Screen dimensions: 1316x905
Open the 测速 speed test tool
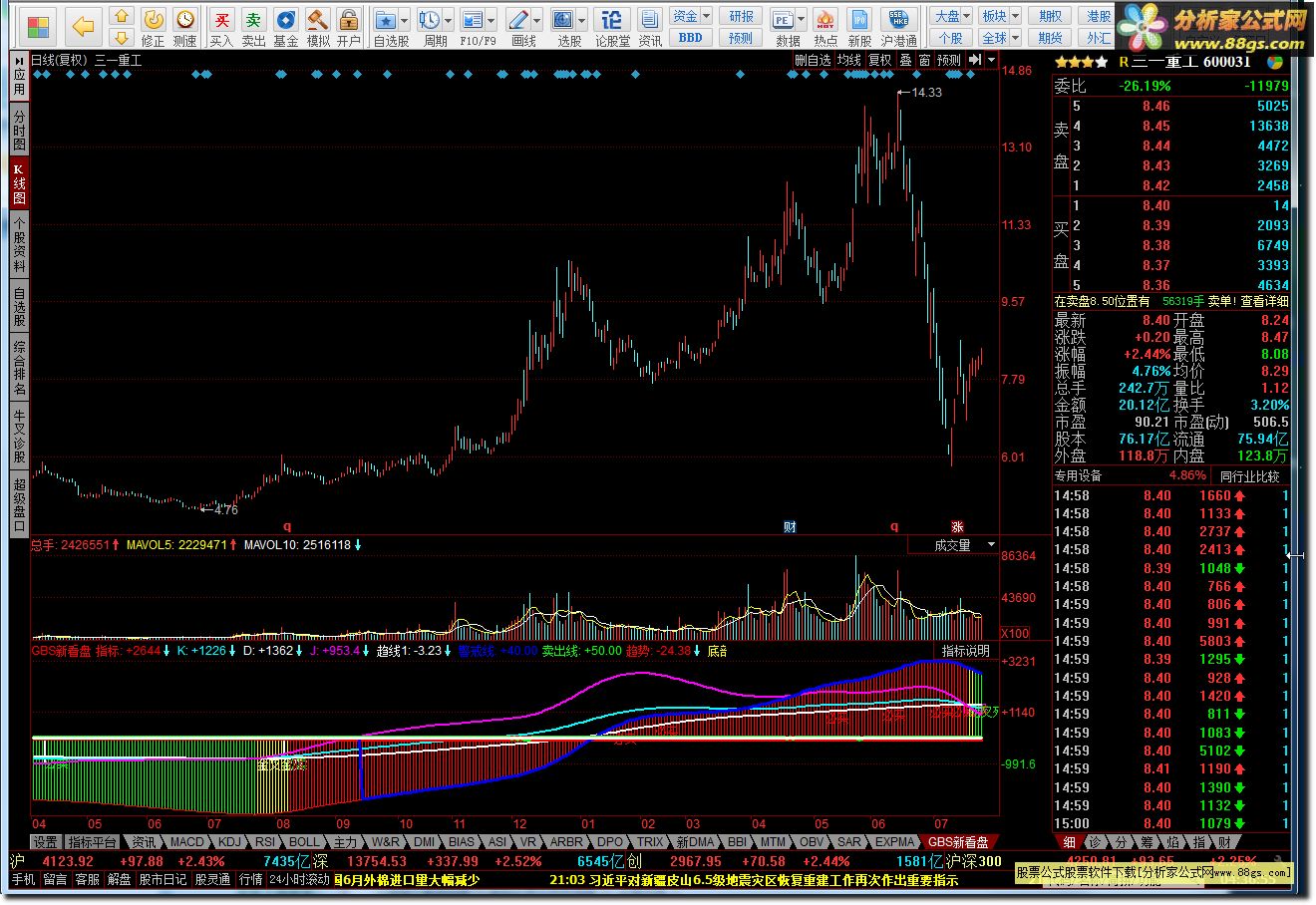coord(184,27)
